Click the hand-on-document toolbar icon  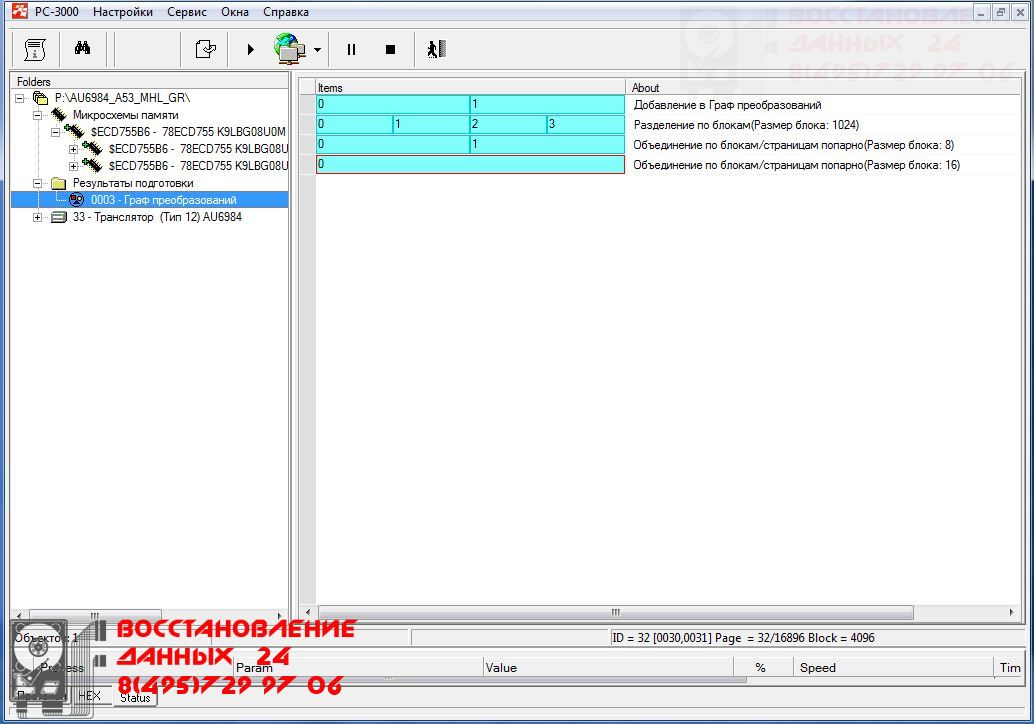pyautogui.click(x=205, y=49)
